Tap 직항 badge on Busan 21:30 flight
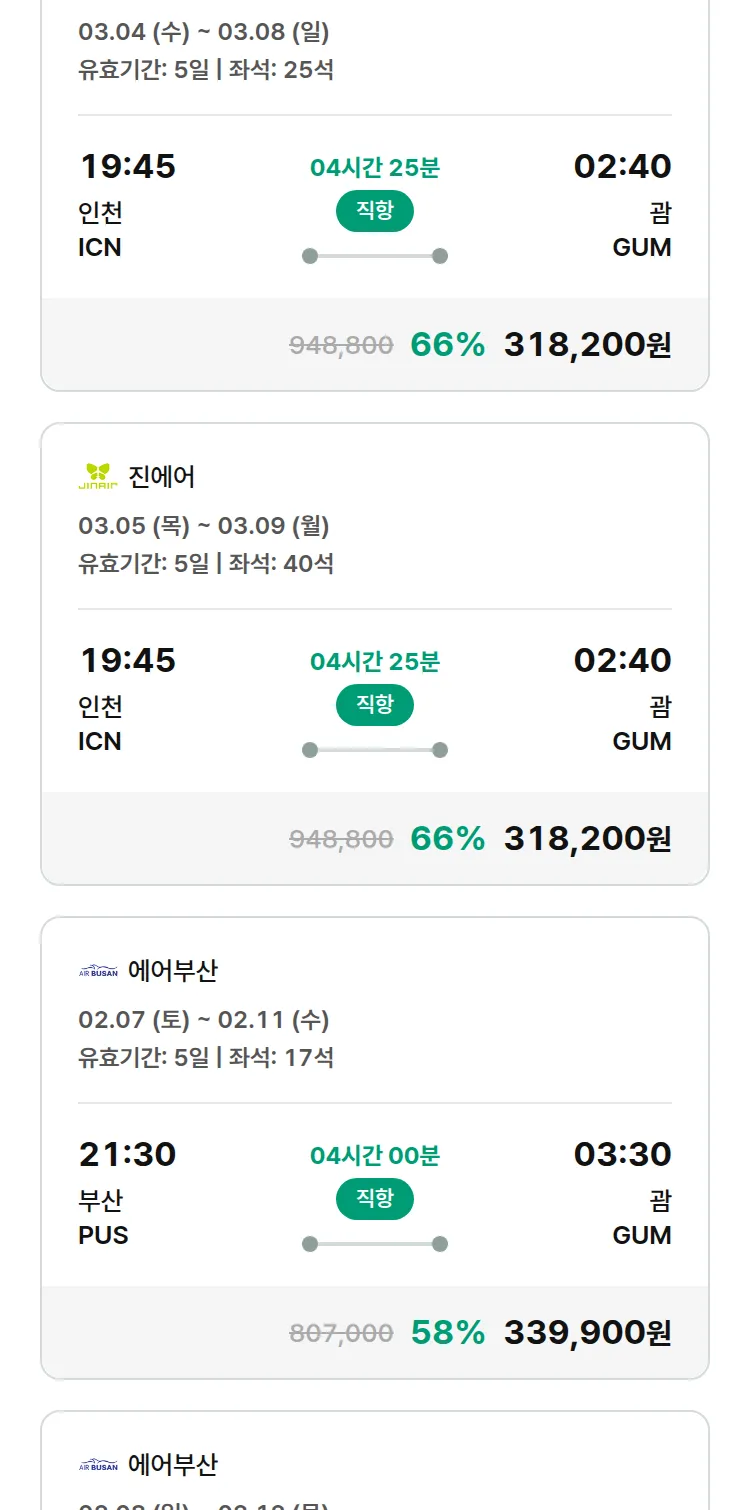Image resolution: width=750 pixels, height=1510 pixels. coord(374,1199)
